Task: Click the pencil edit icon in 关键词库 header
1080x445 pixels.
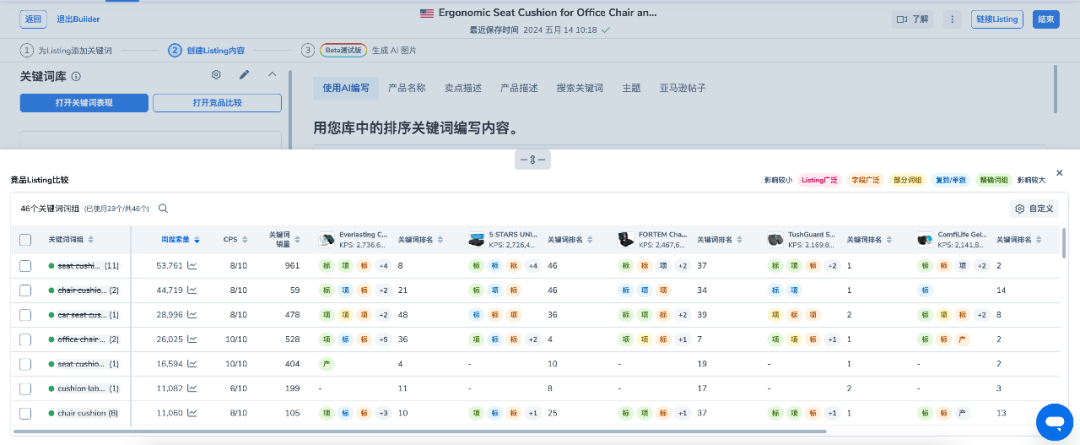Action: [244, 74]
